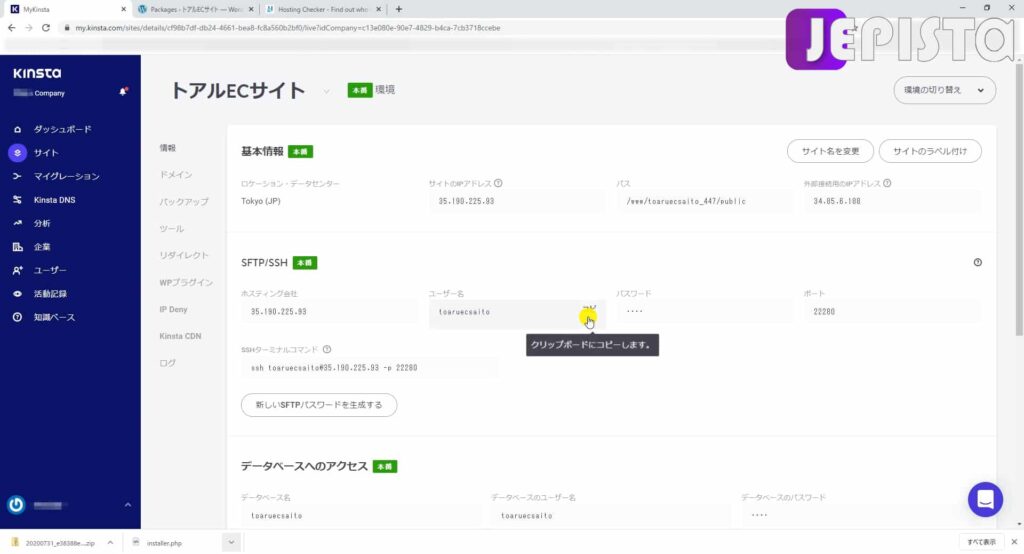Open 企業 company page in sidebar
The image size is (1024, 554).
pos(42,247)
